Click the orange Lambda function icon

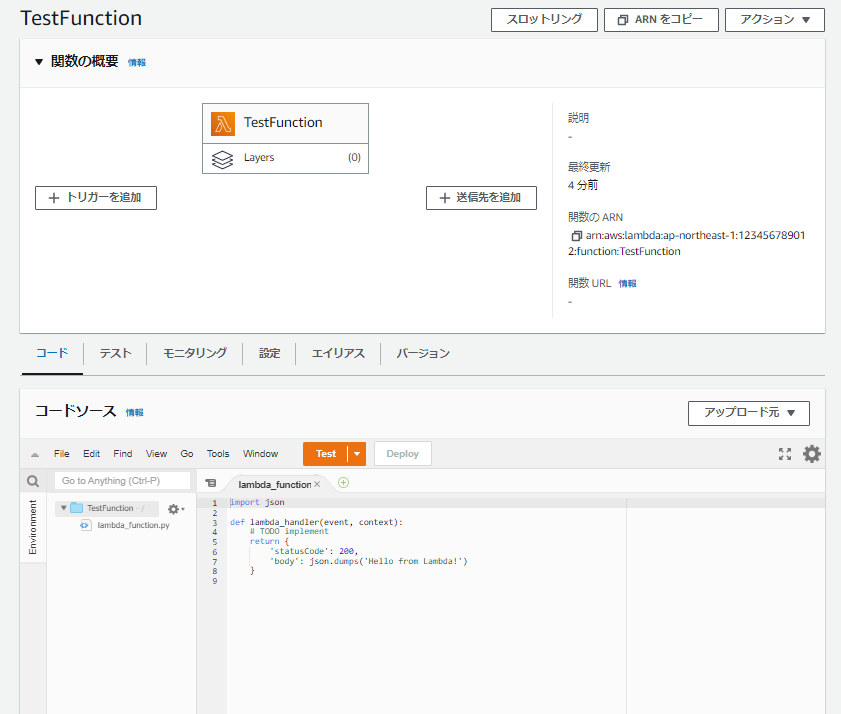[223, 123]
